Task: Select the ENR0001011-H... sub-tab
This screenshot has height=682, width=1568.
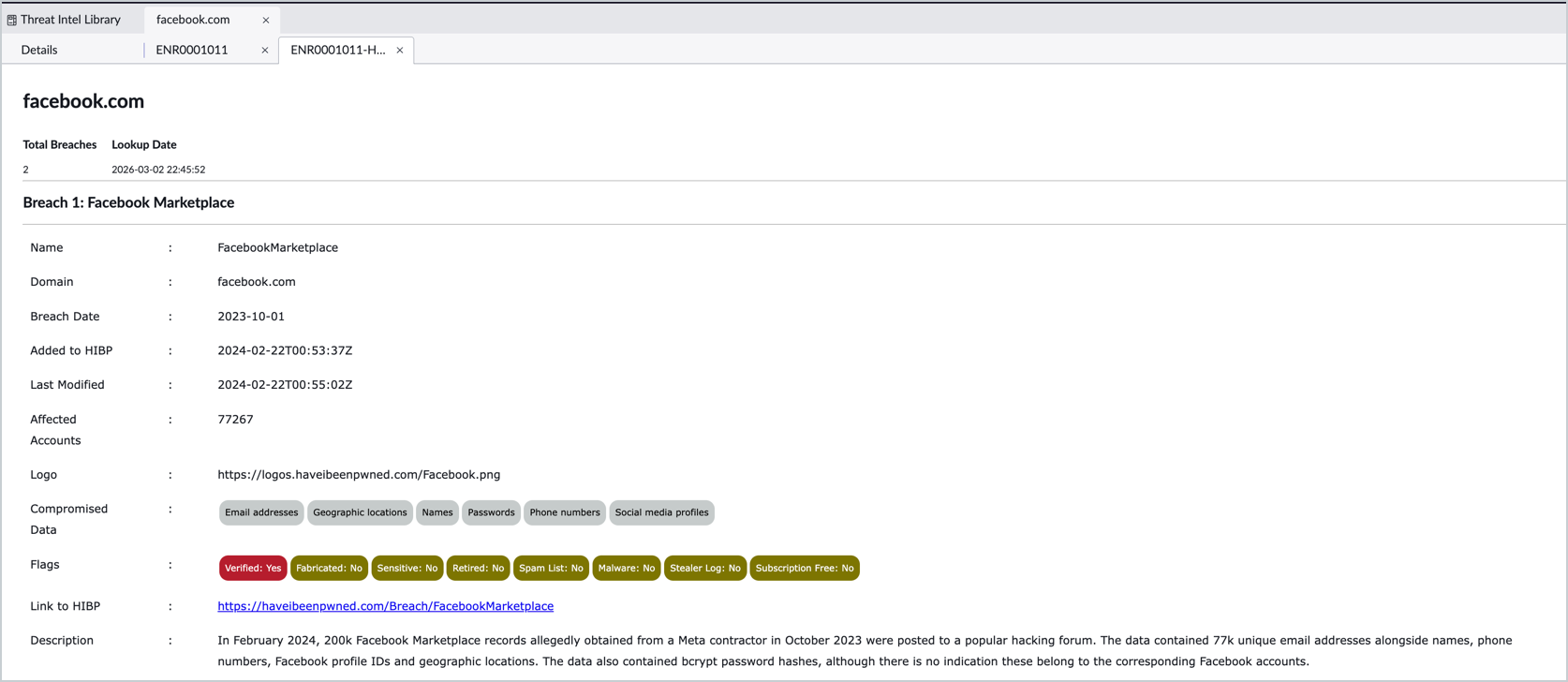Action: [338, 50]
